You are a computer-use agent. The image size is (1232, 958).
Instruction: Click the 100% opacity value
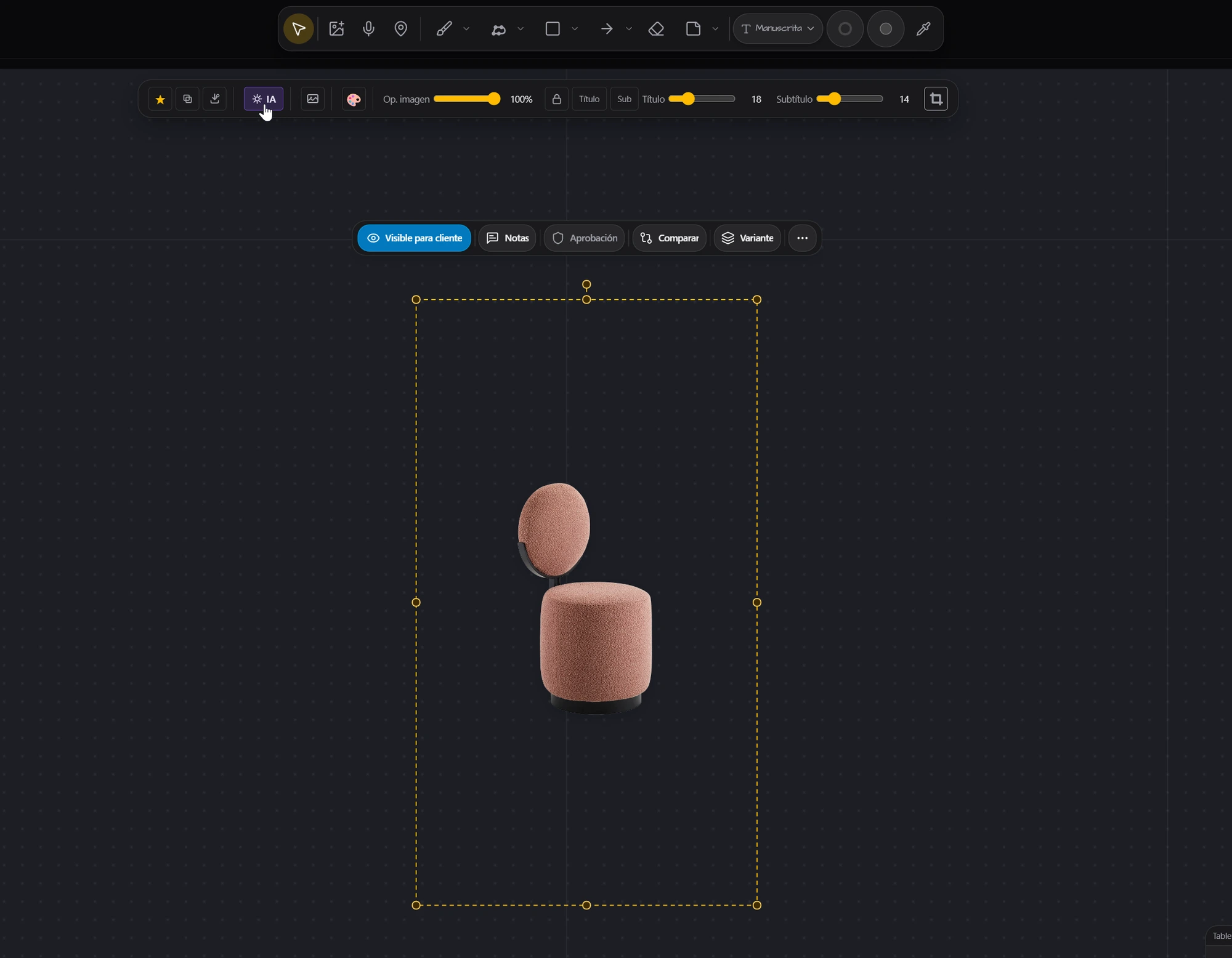(521, 99)
